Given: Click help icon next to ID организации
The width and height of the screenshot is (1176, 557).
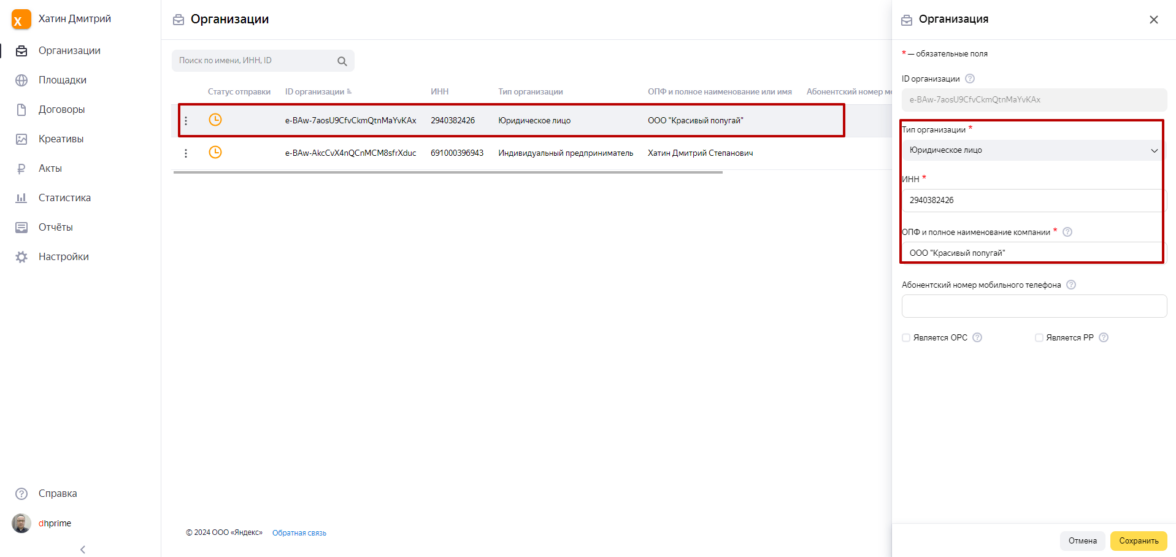Looking at the screenshot, I should [x=970, y=79].
